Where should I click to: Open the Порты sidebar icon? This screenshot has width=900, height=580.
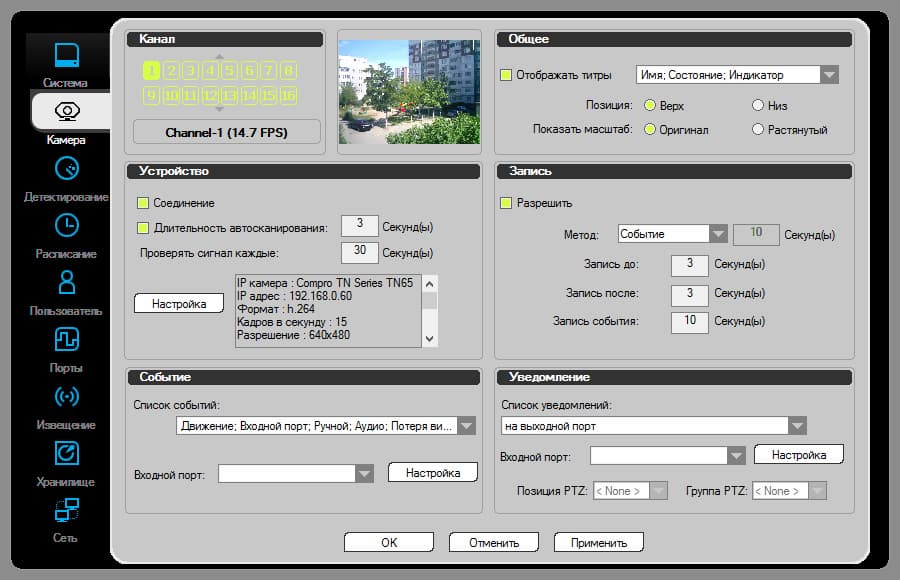pyautogui.click(x=67, y=339)
